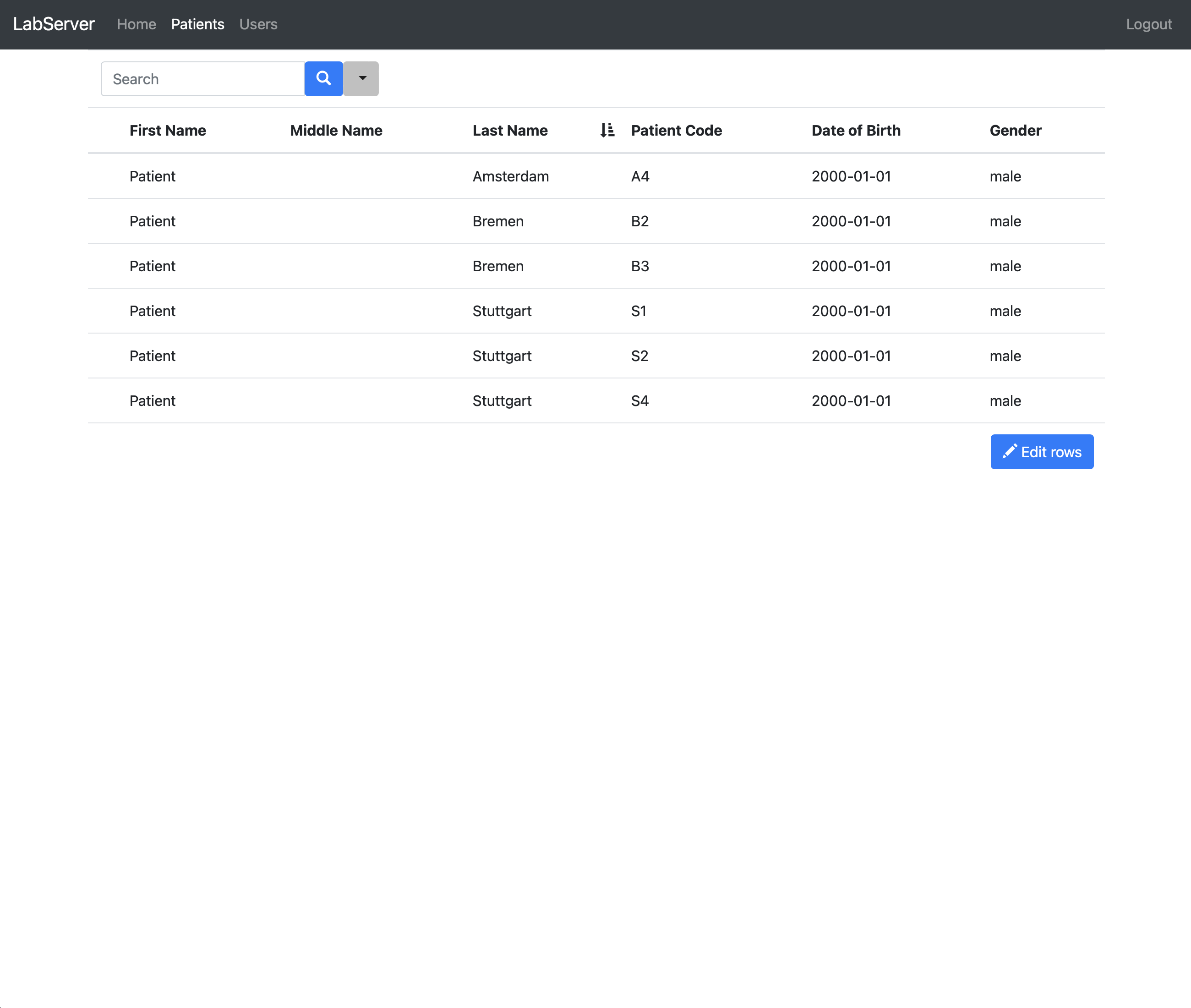1191x1008 pixels.
Task: Click the Logout link
Action: (1148, 24)
